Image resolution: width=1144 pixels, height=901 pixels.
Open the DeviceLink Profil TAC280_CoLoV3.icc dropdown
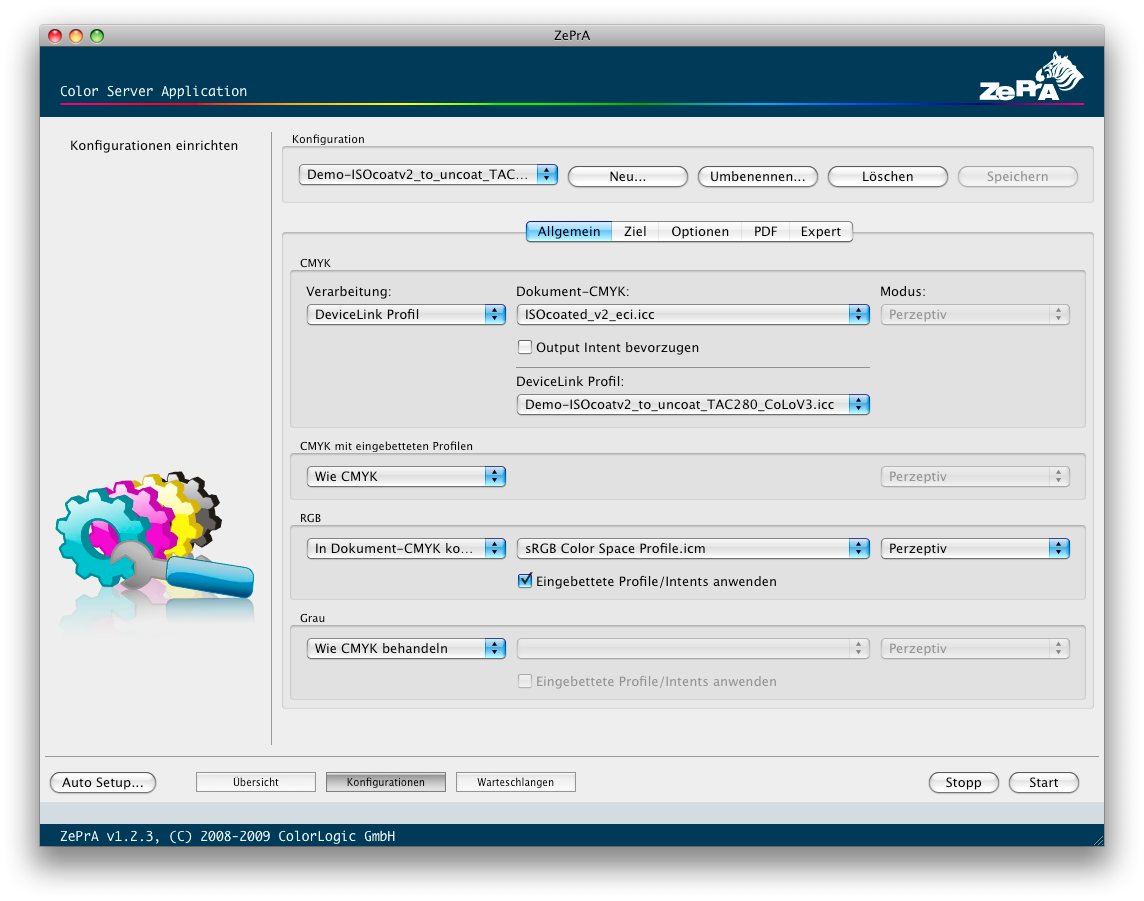(x=692, y=404)
